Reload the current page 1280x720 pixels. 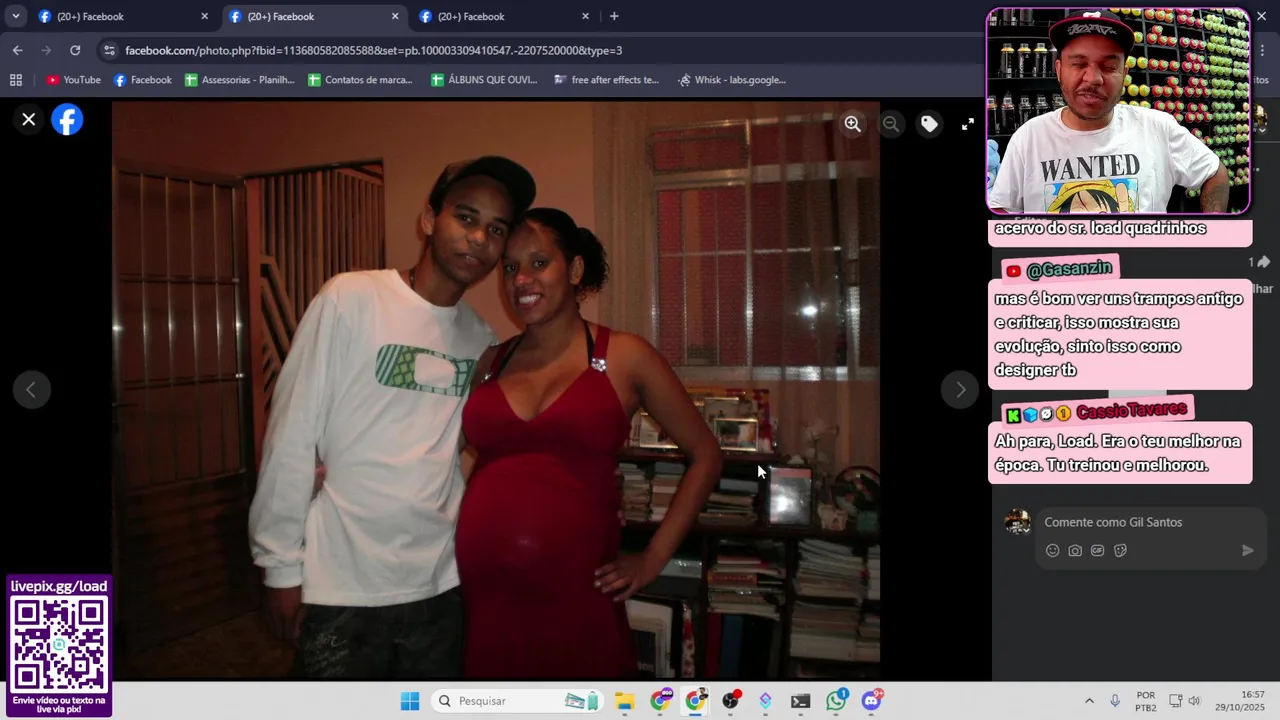pos(75,50)
